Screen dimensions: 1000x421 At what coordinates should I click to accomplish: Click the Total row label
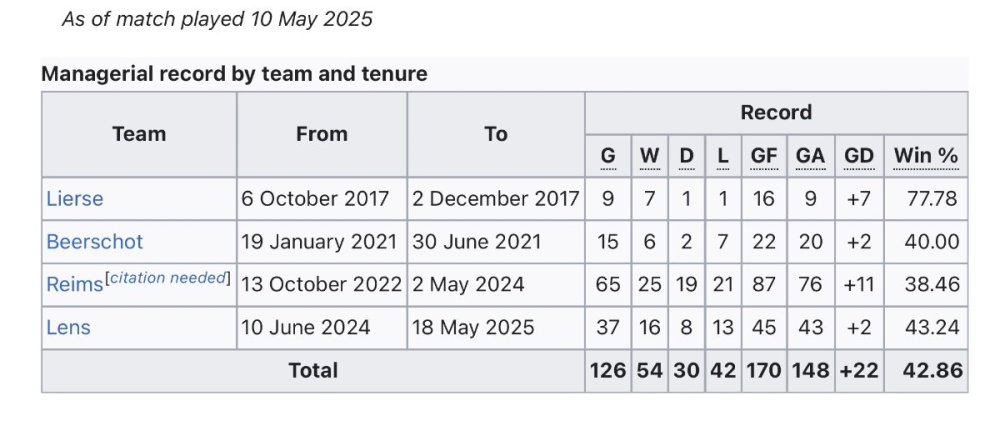point(313,371)
